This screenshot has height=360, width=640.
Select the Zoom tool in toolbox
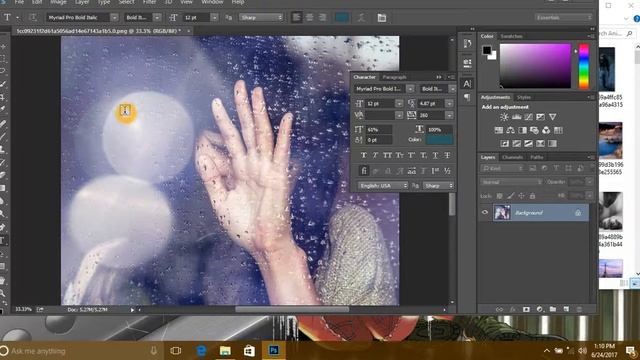tap(2, 293)
